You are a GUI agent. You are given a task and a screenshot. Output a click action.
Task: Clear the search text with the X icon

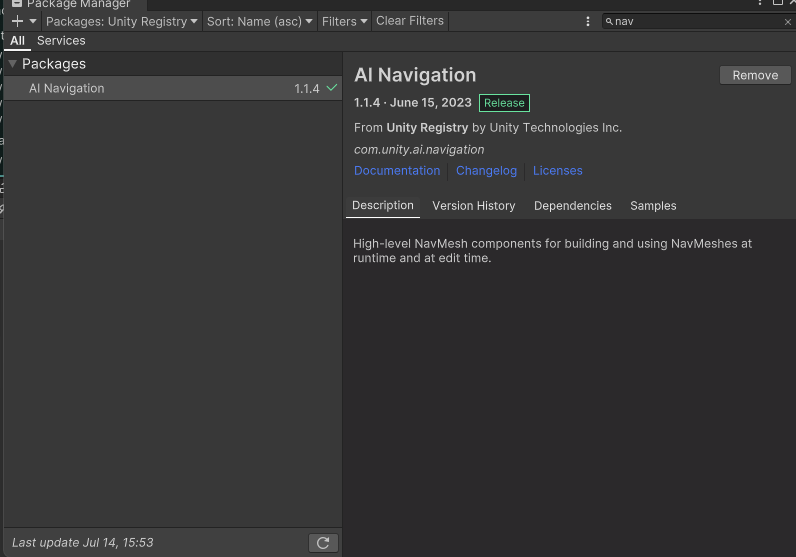pyautogui.click(x=787, y=22)
